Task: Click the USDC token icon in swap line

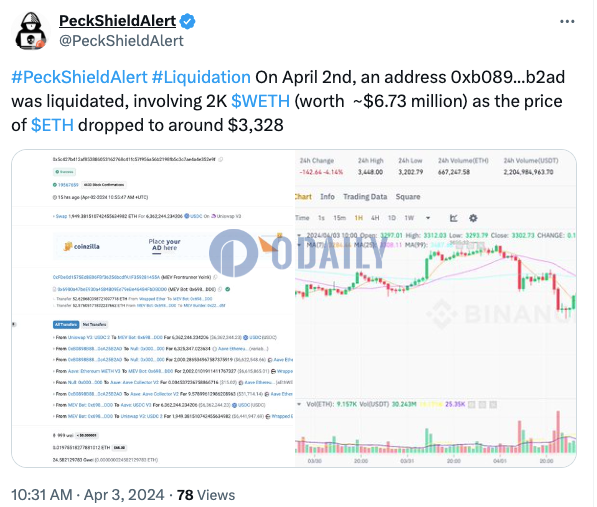Action: coord(187,216)
